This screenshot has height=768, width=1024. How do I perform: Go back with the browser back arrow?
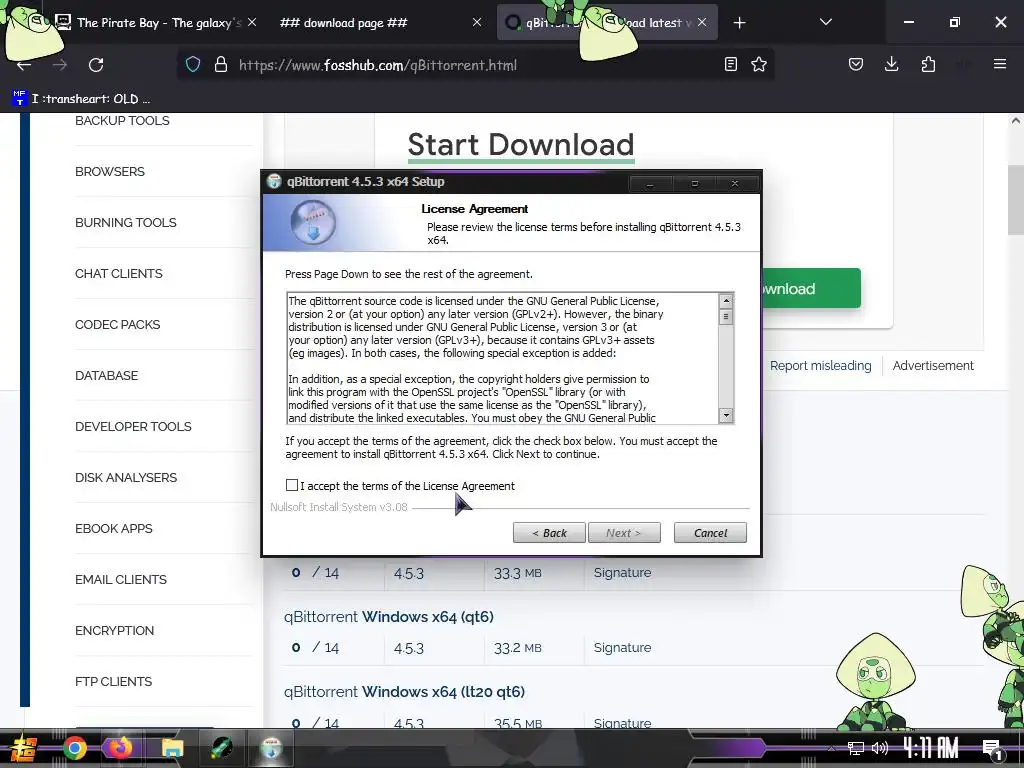(x=24, y=65)
